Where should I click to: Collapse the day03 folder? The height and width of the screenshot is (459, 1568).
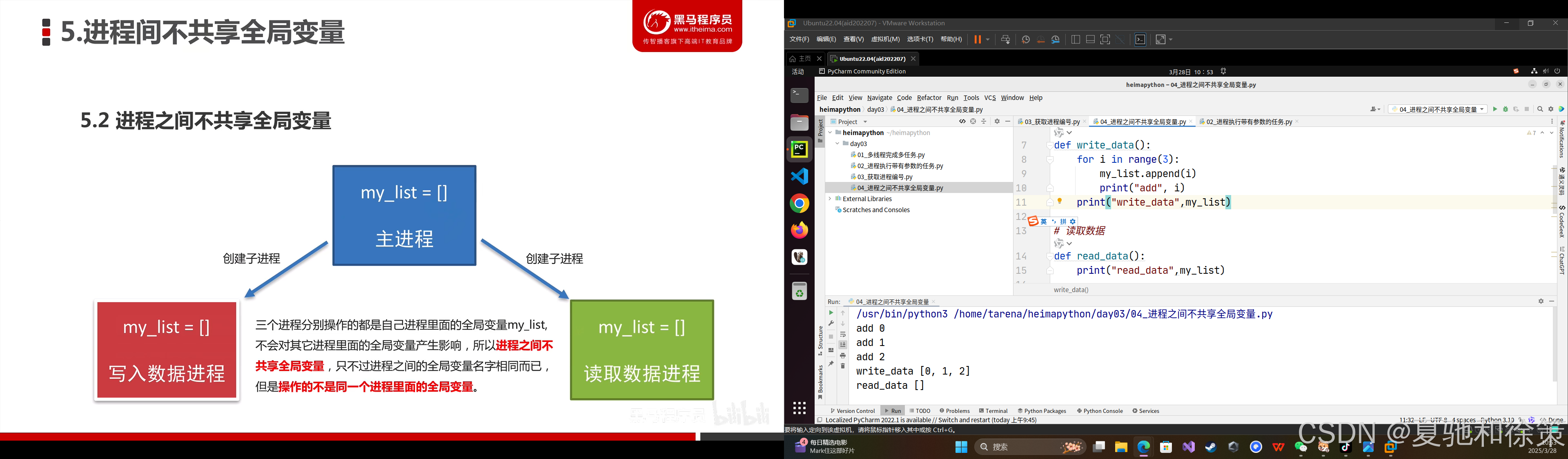pos(837,144)
